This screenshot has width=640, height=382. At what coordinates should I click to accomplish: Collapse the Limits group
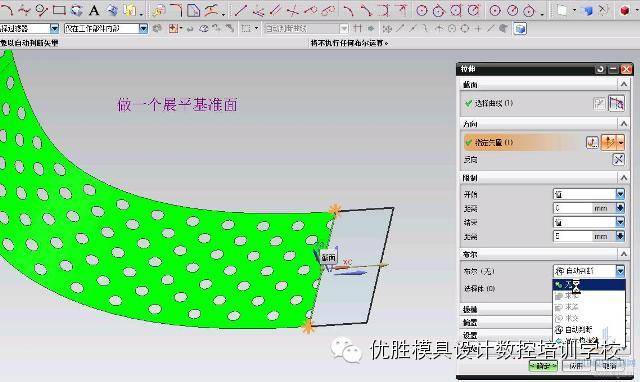[624, 178]
